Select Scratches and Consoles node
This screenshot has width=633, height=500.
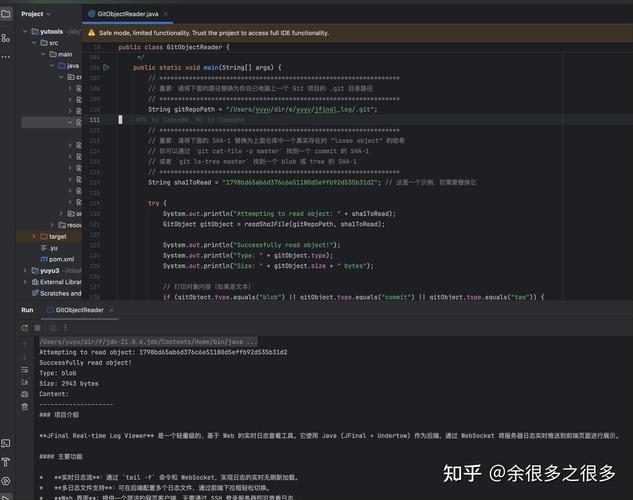57,293
